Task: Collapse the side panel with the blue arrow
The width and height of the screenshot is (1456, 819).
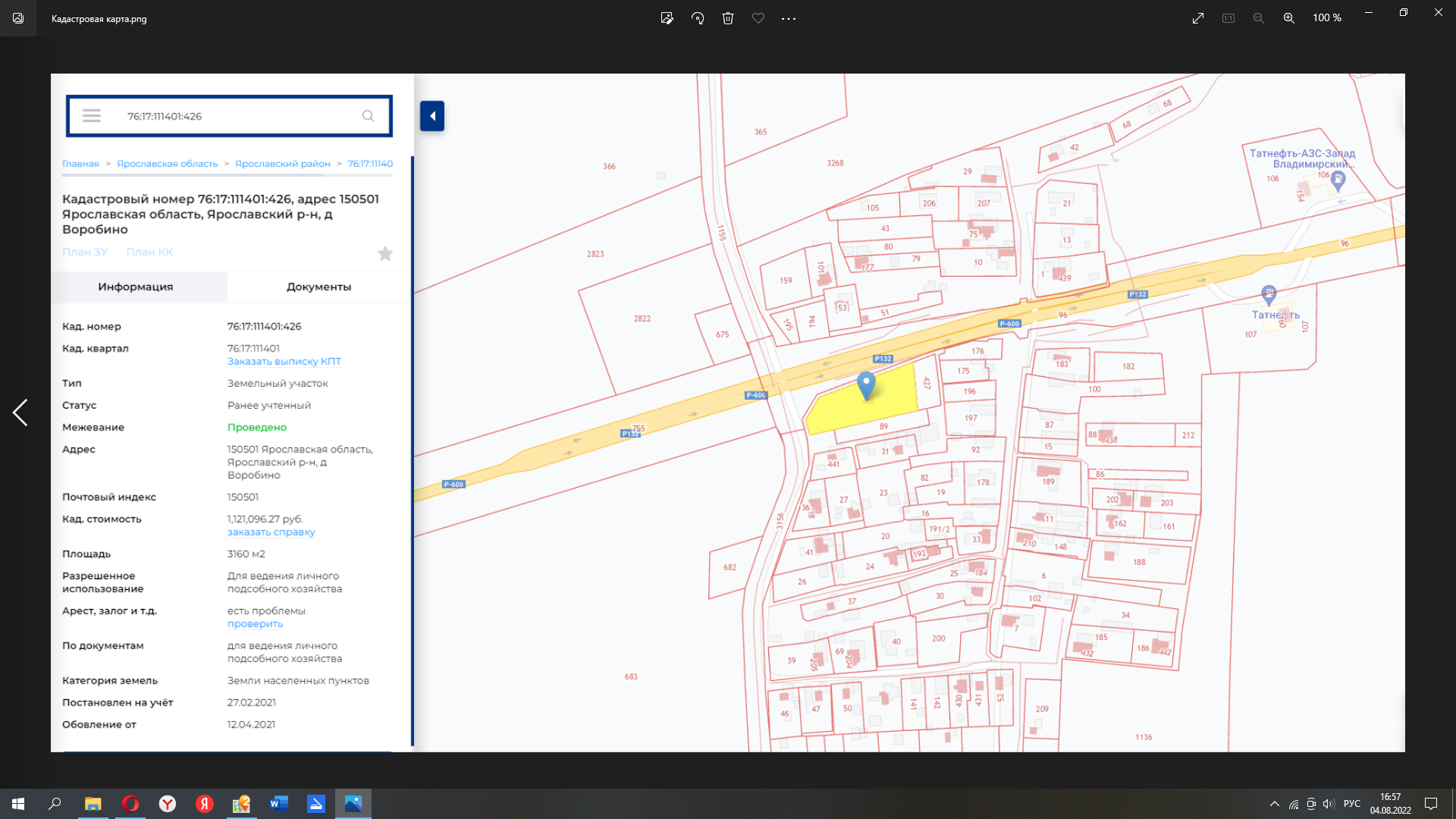Action: point(432,116)
